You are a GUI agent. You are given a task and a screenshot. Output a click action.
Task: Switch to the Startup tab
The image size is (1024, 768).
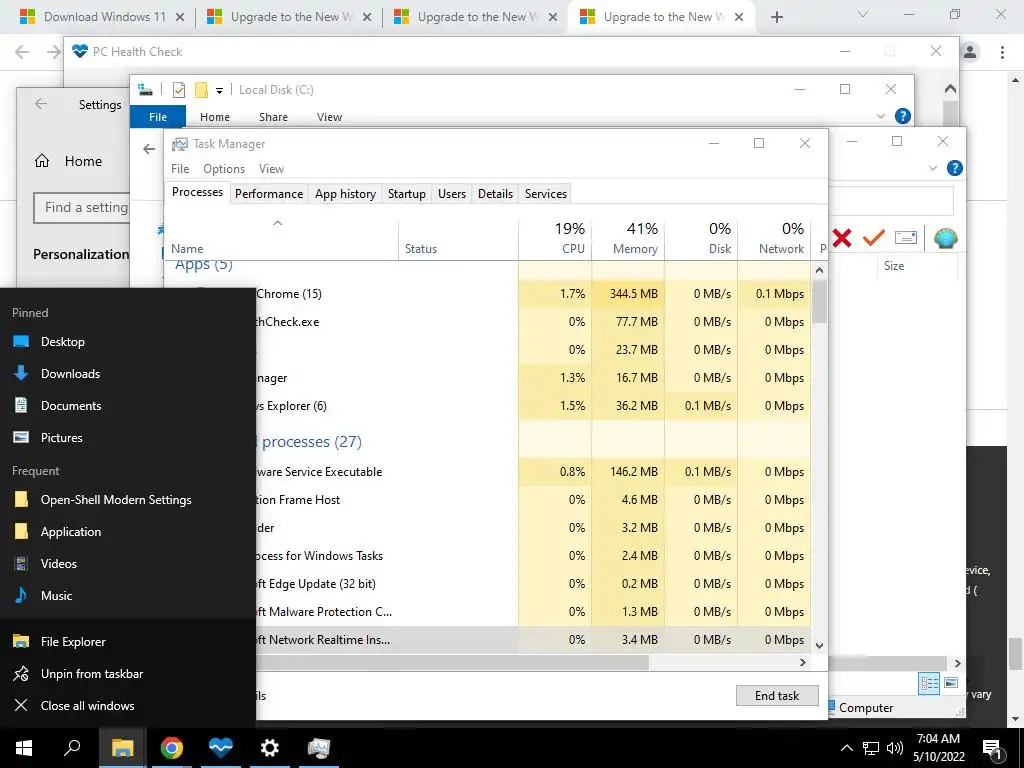click(x=407, y=193)
